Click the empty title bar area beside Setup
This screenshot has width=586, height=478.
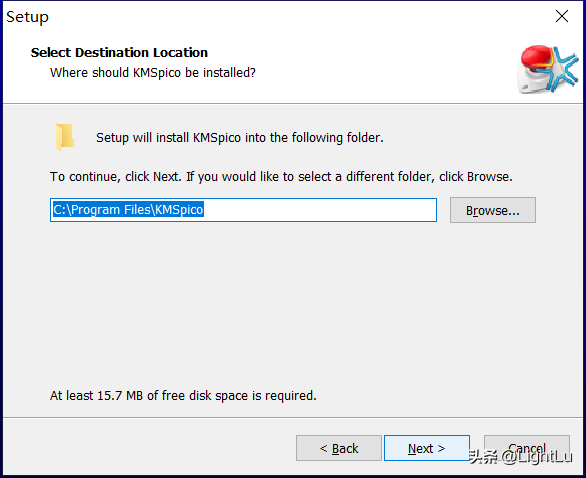pos(299,17)
